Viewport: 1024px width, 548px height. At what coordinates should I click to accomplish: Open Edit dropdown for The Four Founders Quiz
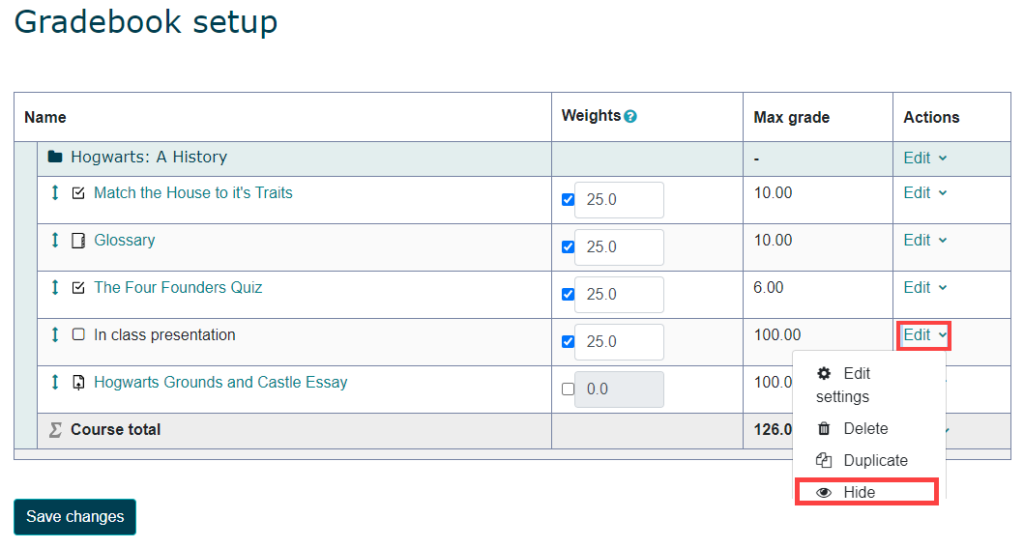pyautogui.click(x=924, y=288)
